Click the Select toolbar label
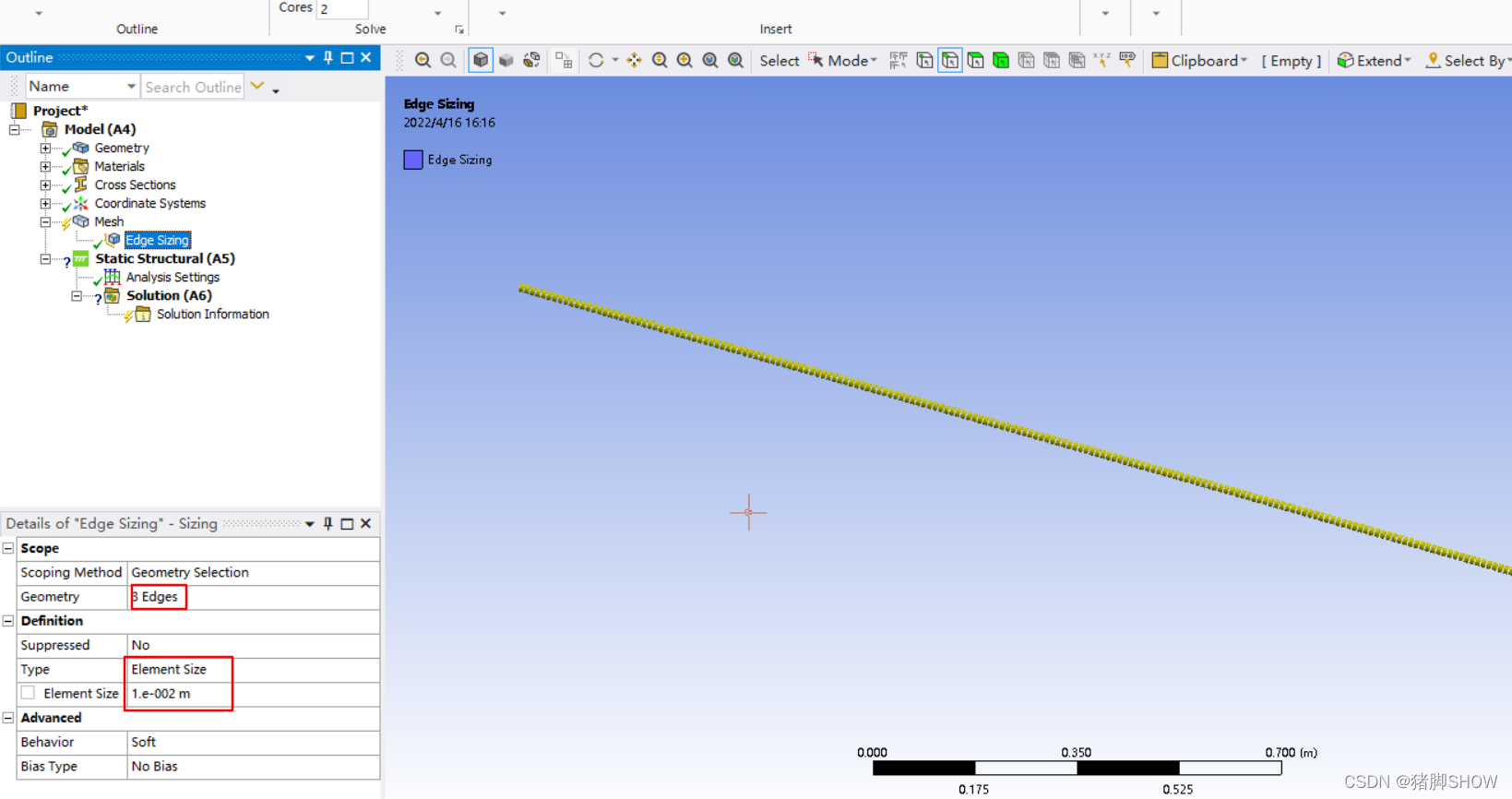 (780, 61)
